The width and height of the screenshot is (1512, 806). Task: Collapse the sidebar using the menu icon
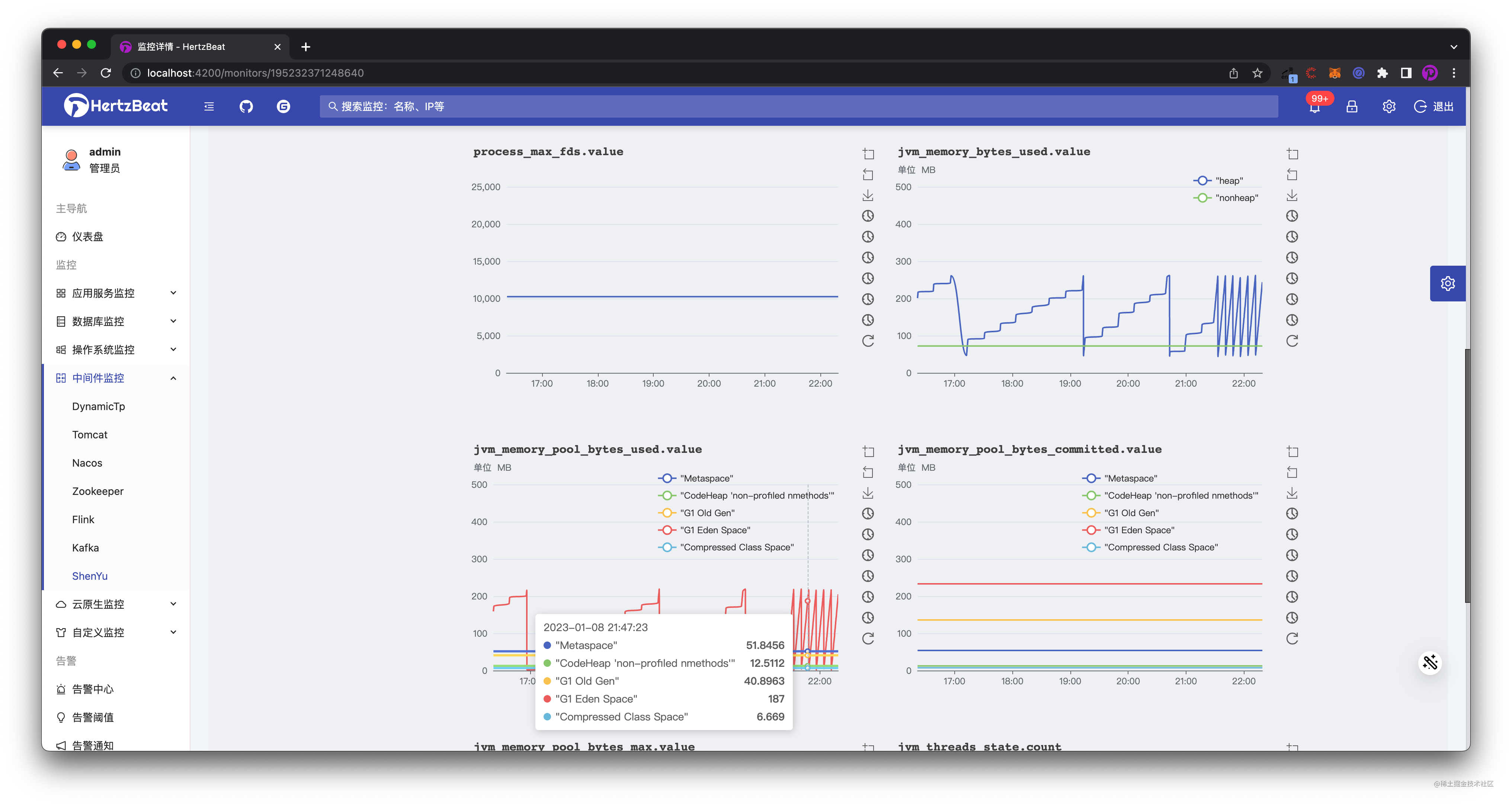tap(209, 106)
